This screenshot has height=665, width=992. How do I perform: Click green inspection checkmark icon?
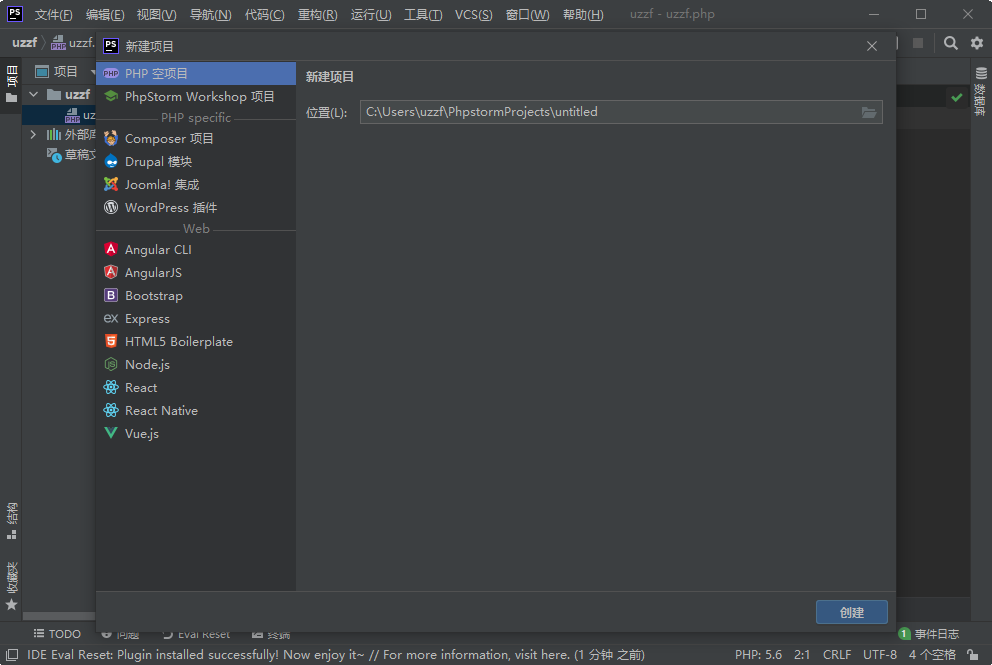[957, 97]
